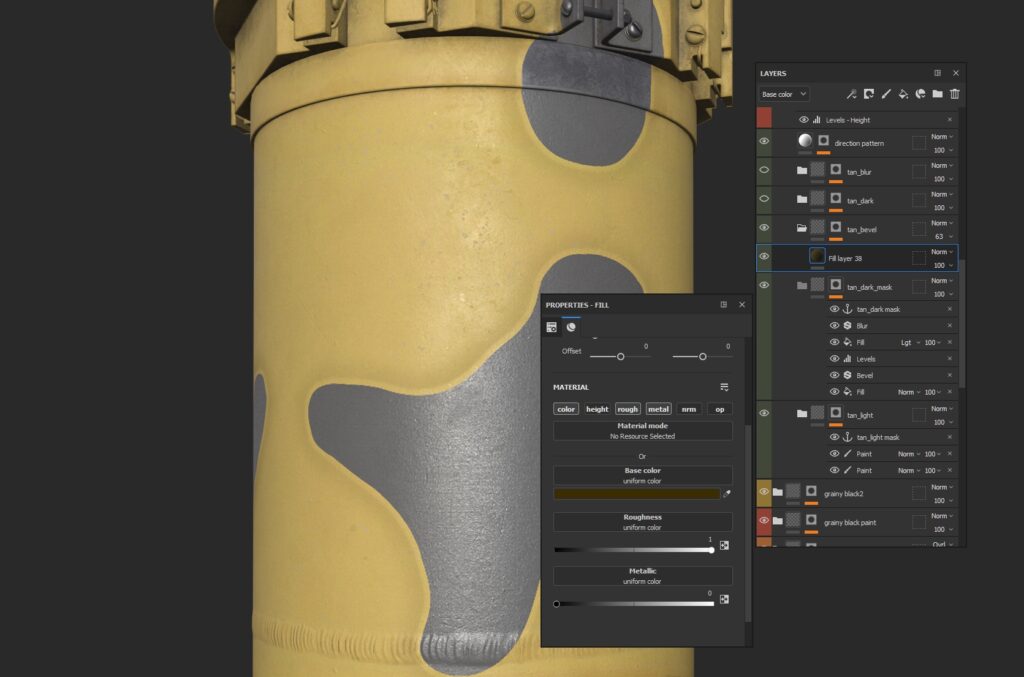The image size is (1024, 677).
Task: Click the Material settings icon in Properties
Action: pos(724,387)
